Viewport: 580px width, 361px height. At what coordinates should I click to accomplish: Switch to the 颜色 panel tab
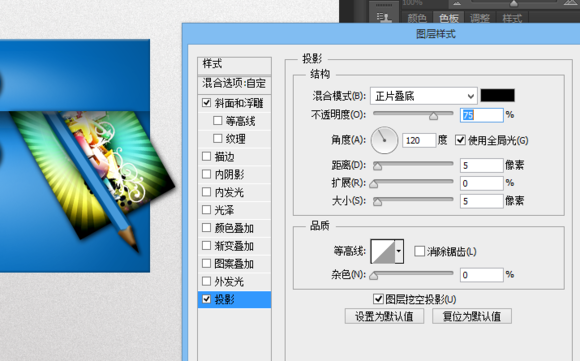coord(417,18)
